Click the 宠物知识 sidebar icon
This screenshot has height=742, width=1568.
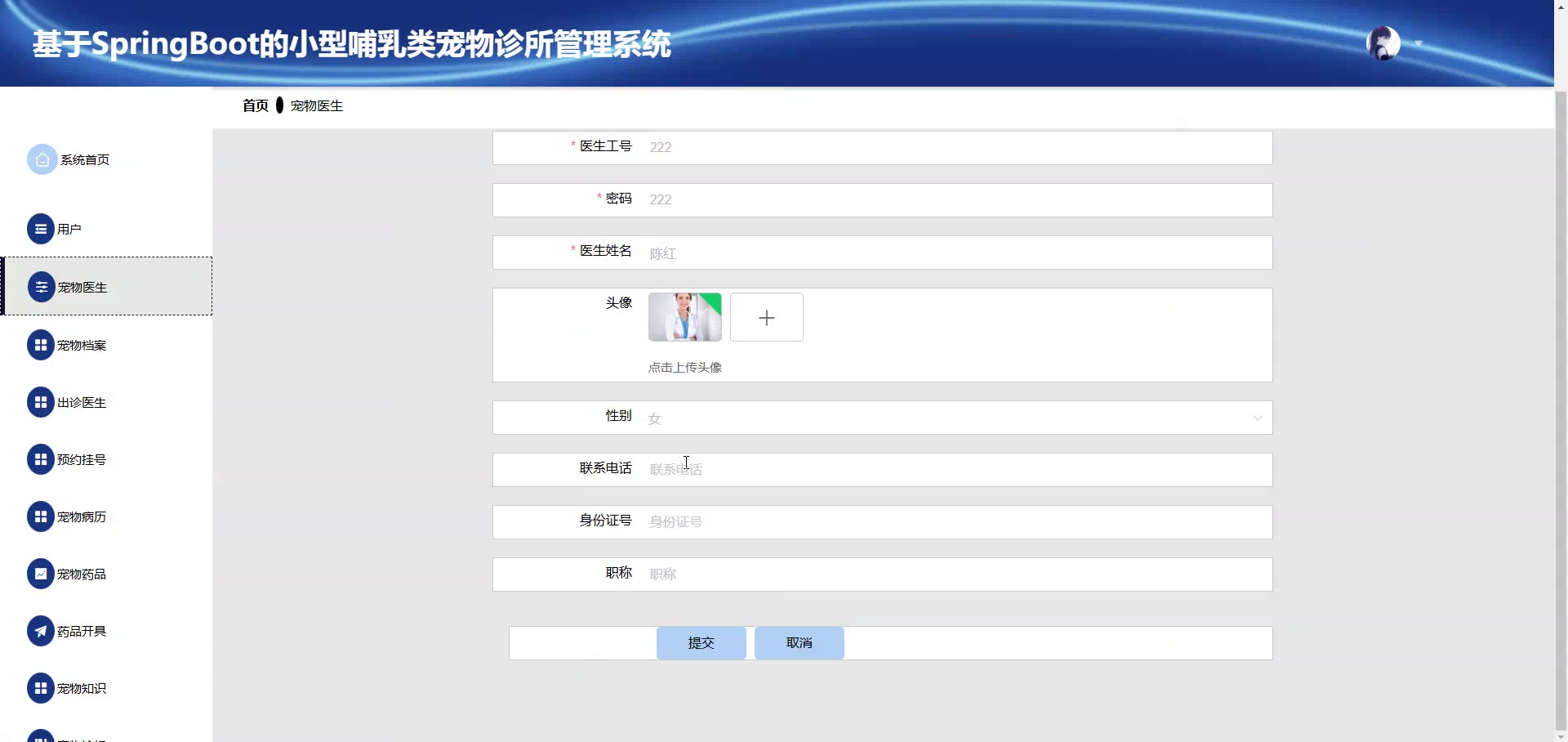click(x=41, y=688)
